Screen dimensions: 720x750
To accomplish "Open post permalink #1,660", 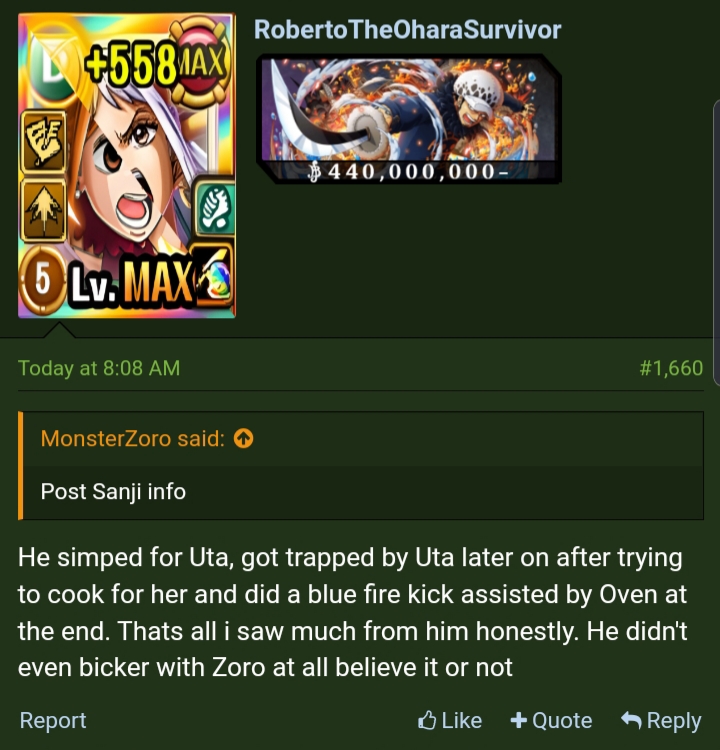I will [671, 368].
